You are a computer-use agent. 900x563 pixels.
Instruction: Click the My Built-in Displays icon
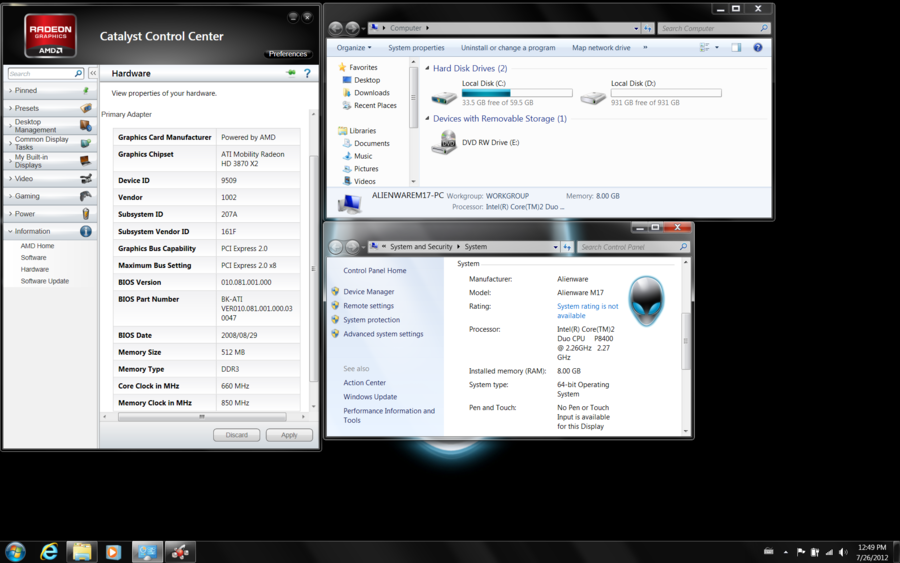pyautogui.click(x=86, y=161)
